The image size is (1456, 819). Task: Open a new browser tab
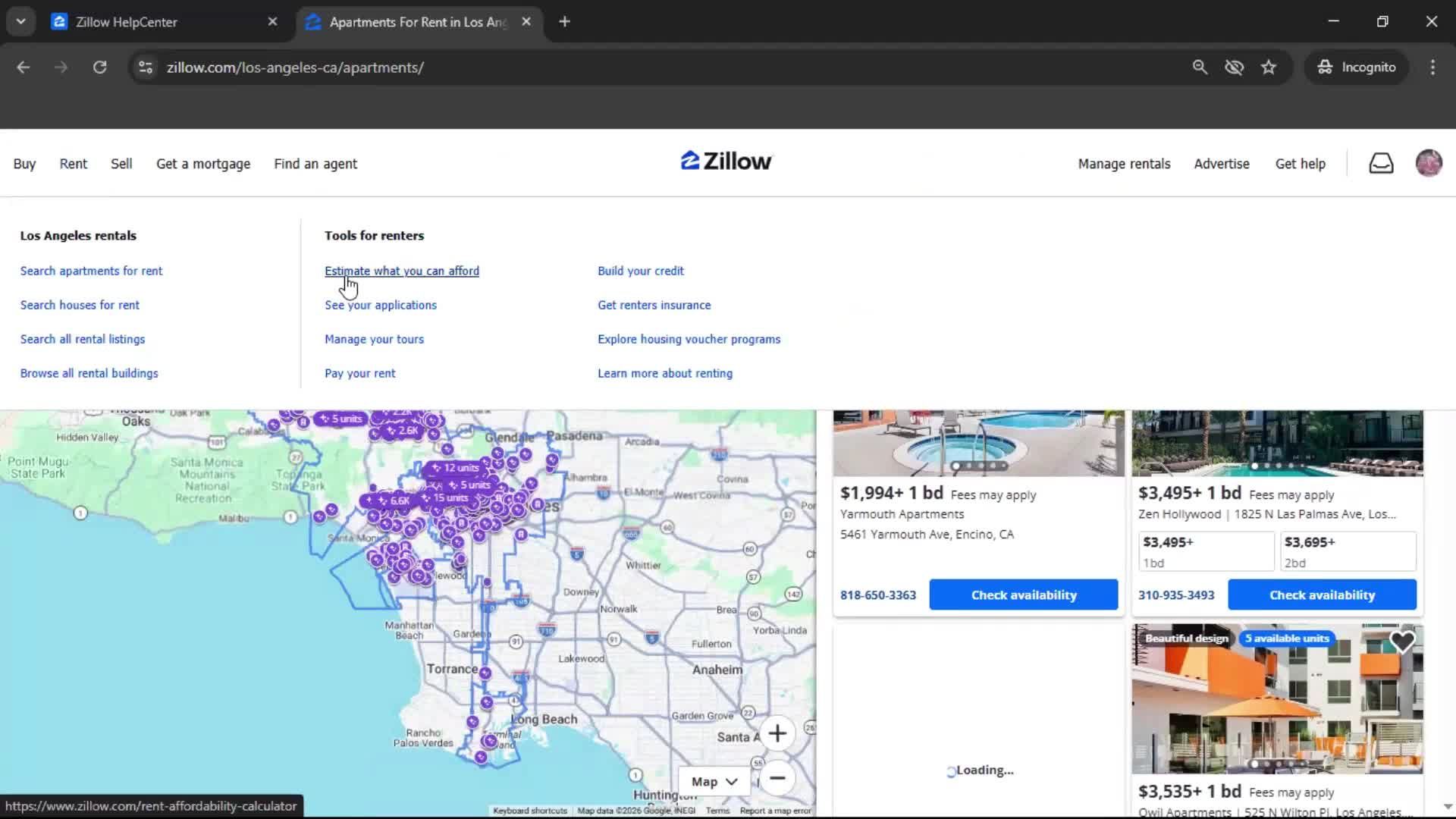coord(564,21)
